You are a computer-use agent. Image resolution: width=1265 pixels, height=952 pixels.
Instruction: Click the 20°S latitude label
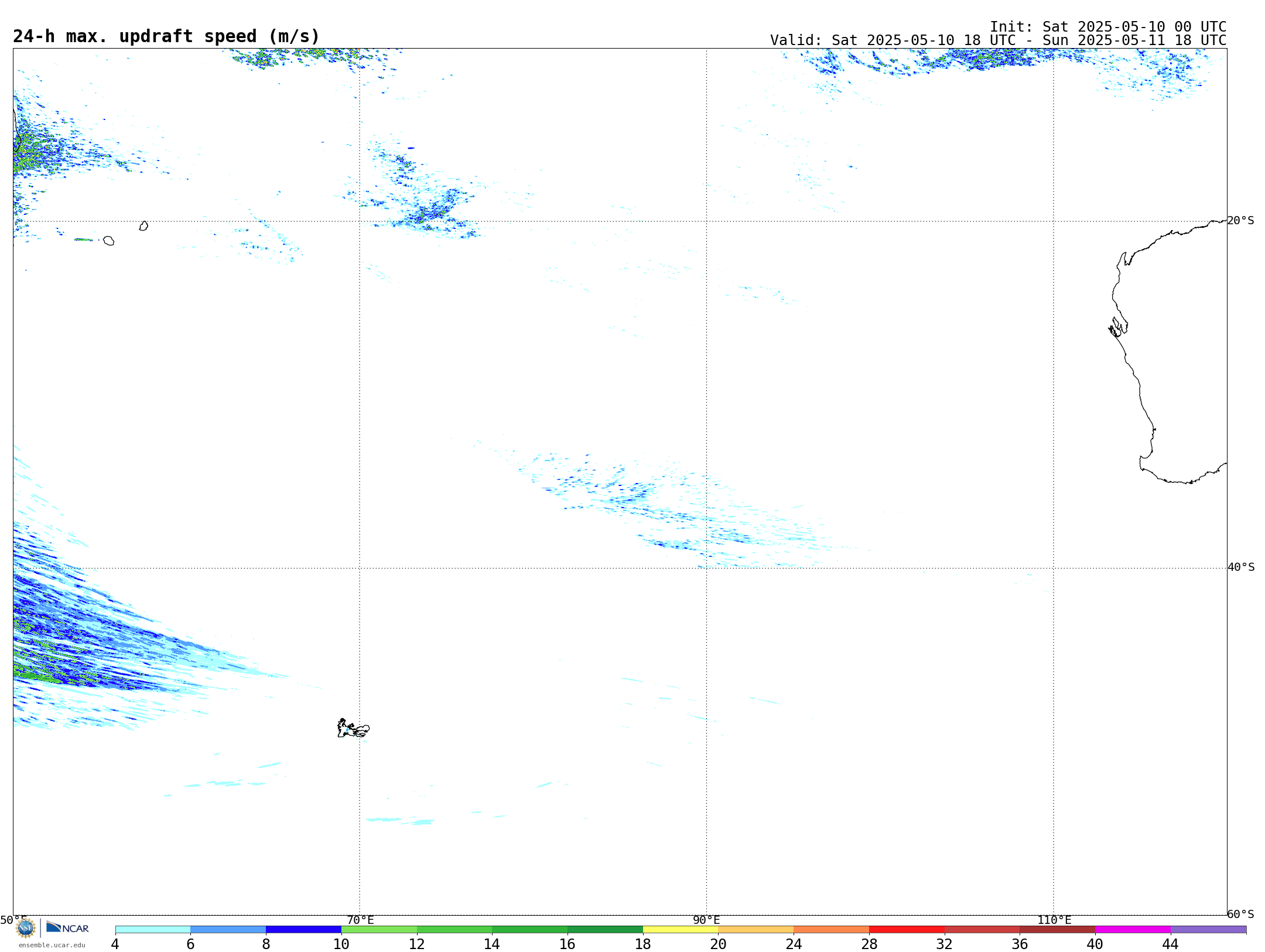(1241, 221)
